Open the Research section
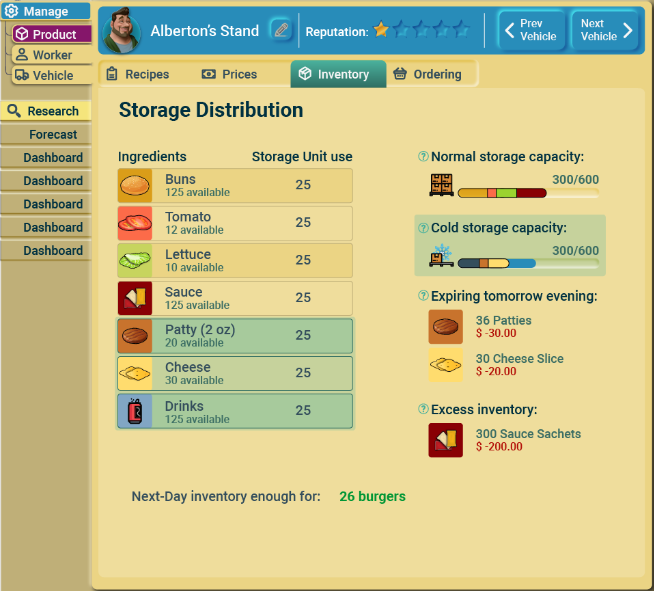 [45, 111]
